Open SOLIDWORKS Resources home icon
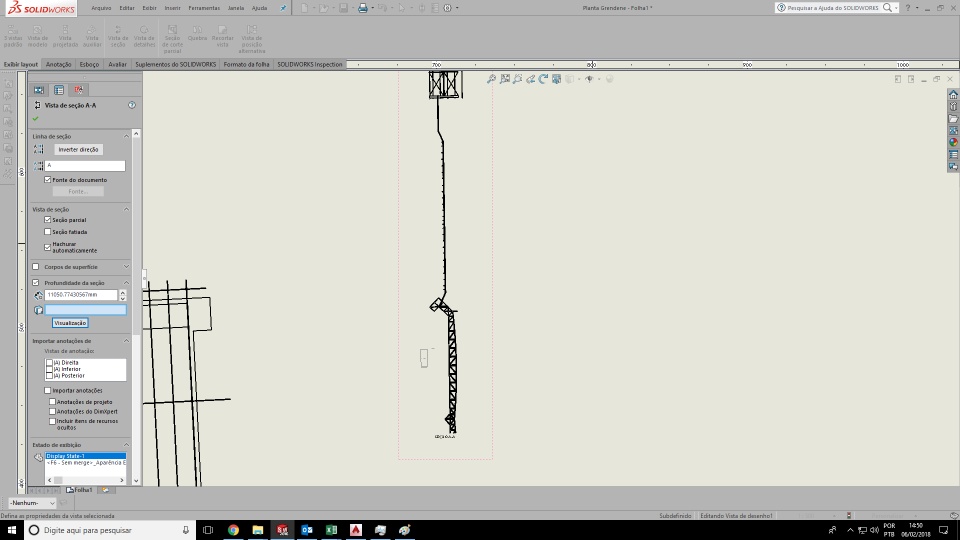Viewport: 960px width, 540px height. pyautogui.click(x=953, y=94)
